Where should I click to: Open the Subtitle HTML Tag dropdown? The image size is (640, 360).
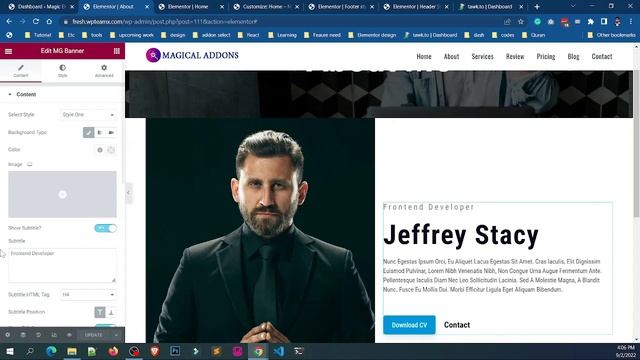pos(88,295)
